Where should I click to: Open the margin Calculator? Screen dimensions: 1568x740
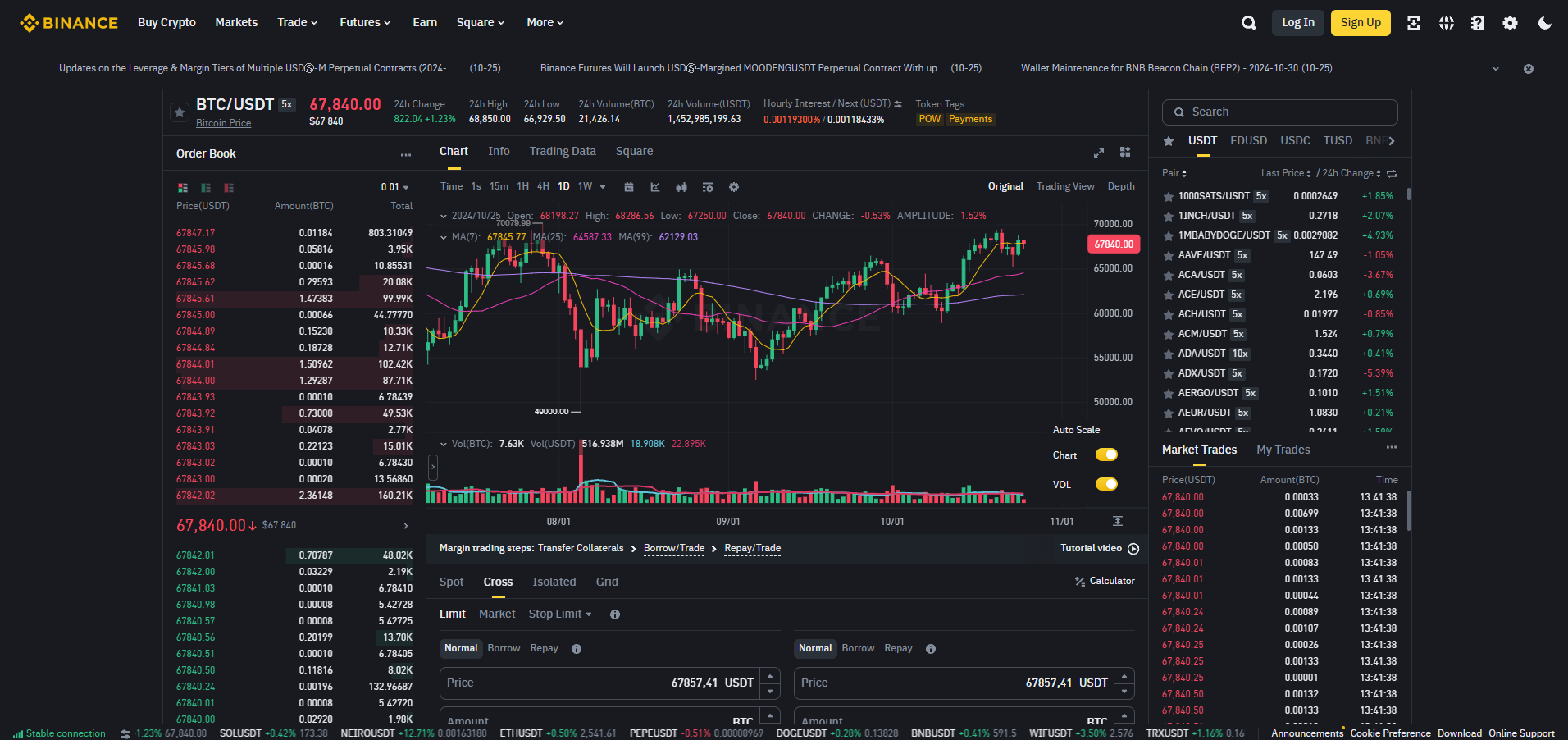tap(1105, 581)
